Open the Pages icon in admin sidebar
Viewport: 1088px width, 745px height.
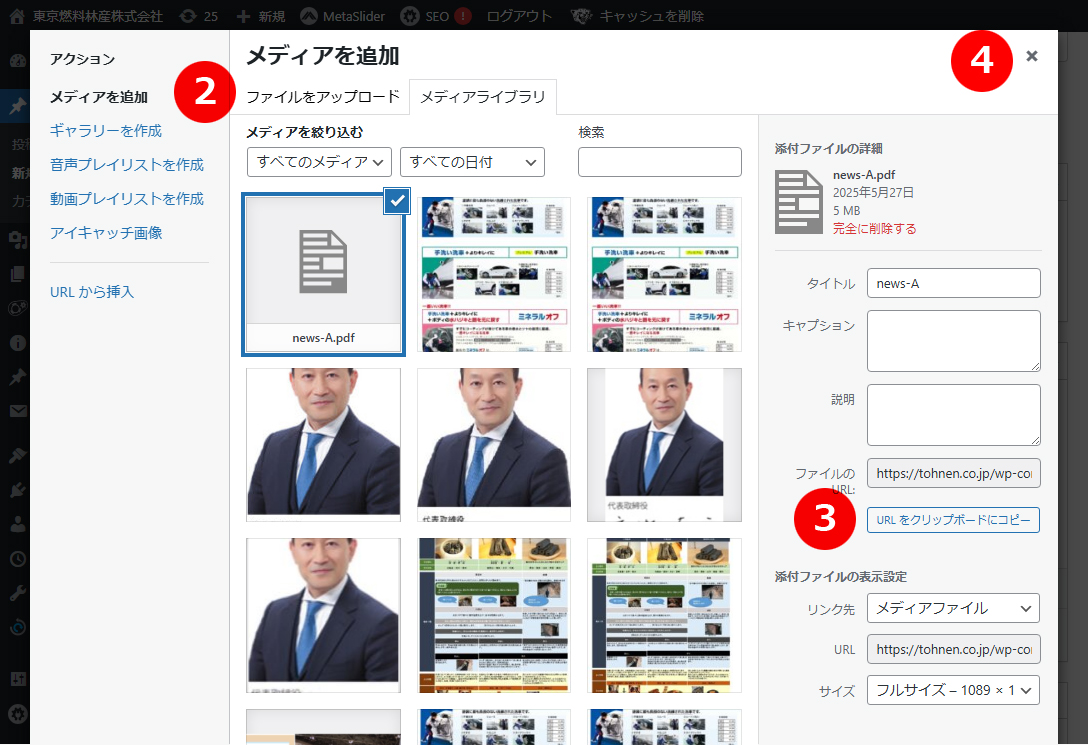(17, 274)
